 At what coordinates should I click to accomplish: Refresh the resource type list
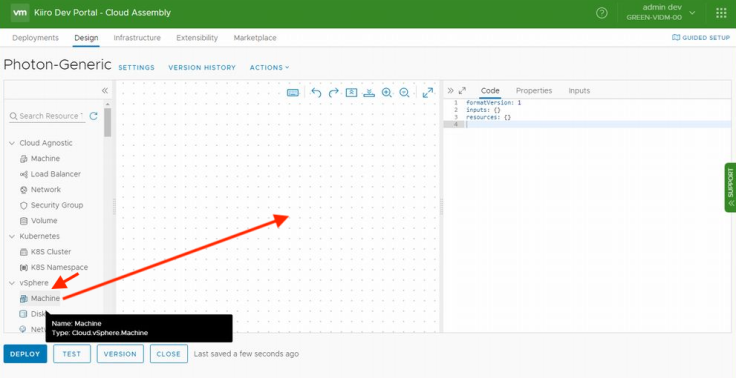[x=93, y=116]
